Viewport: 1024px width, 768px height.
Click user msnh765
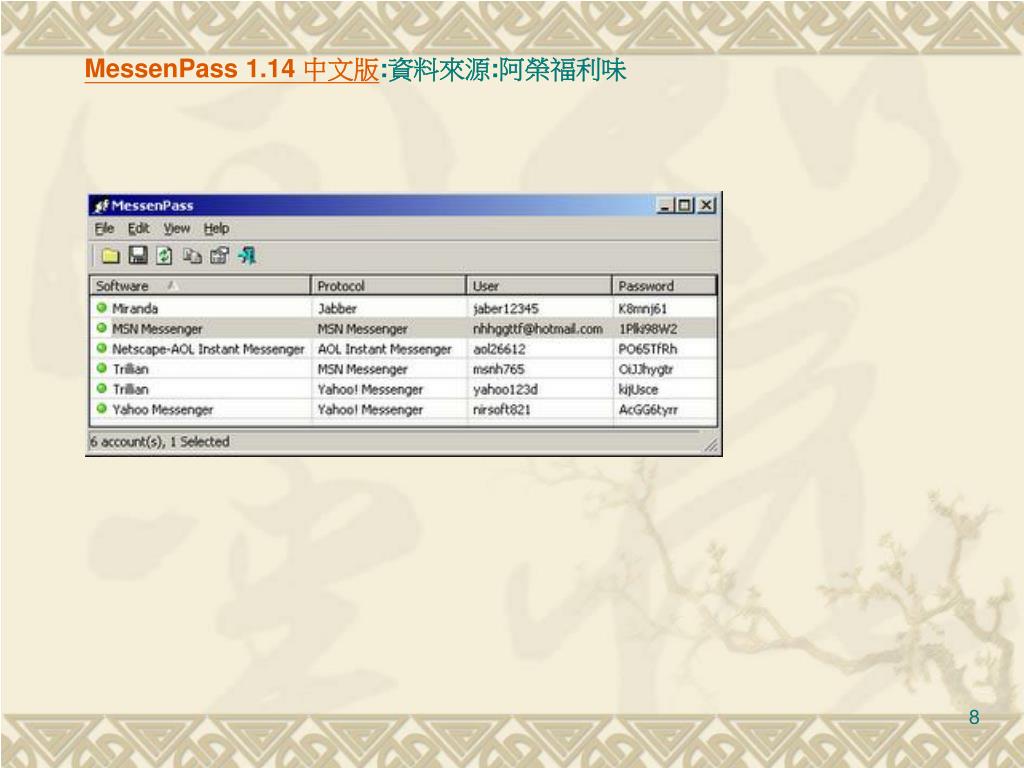click(x=498, y=369)
